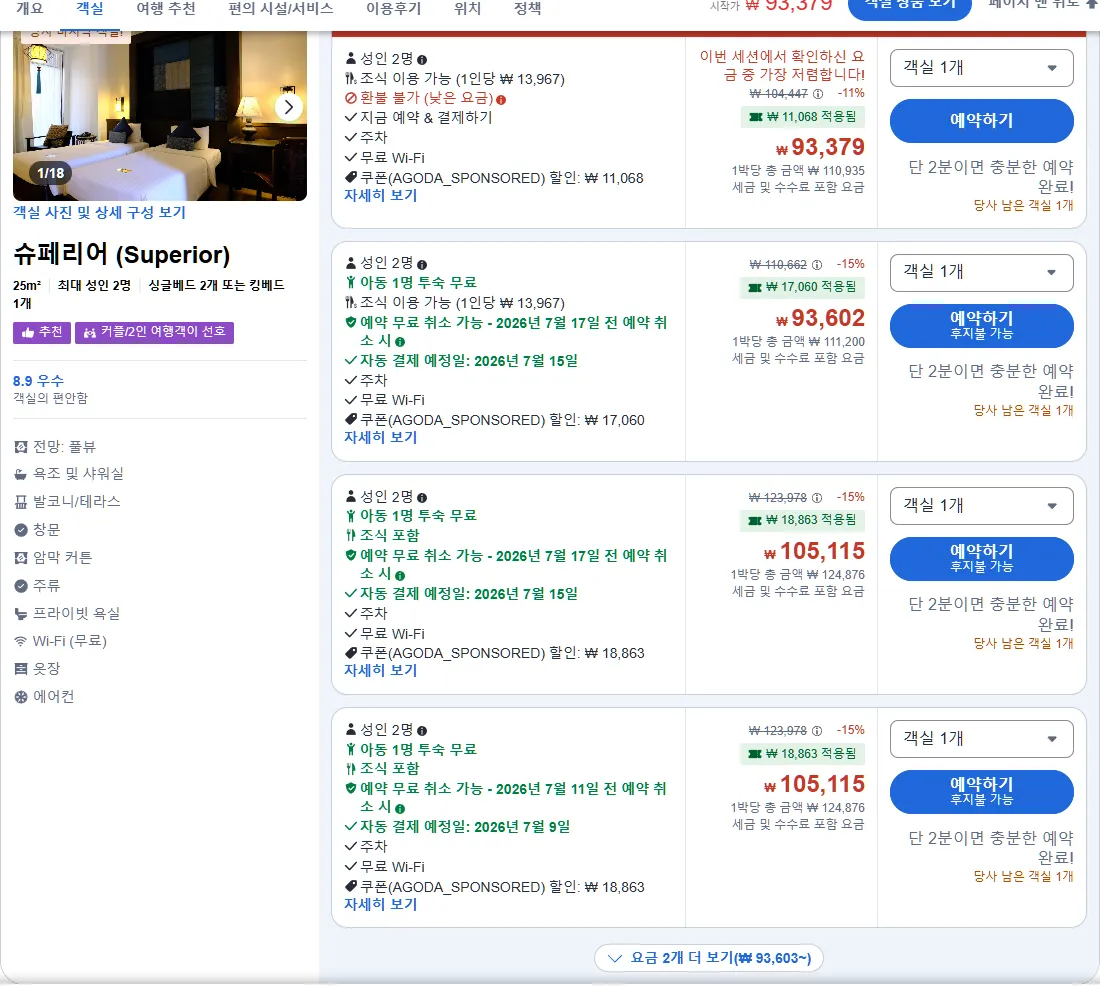The width and height of the screenshot is (1100, 986).
Task: Expand 요금 2개 더 보기 to see more rates
Action: [x=709, y=958]
